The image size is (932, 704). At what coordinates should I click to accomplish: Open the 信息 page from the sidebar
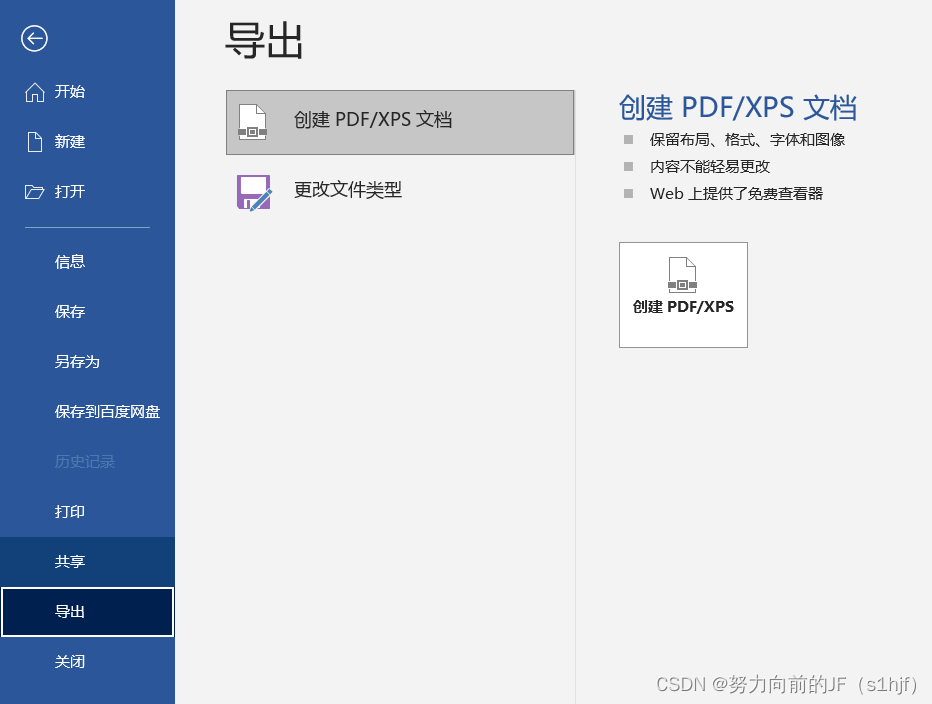click(x=69, y=261)
